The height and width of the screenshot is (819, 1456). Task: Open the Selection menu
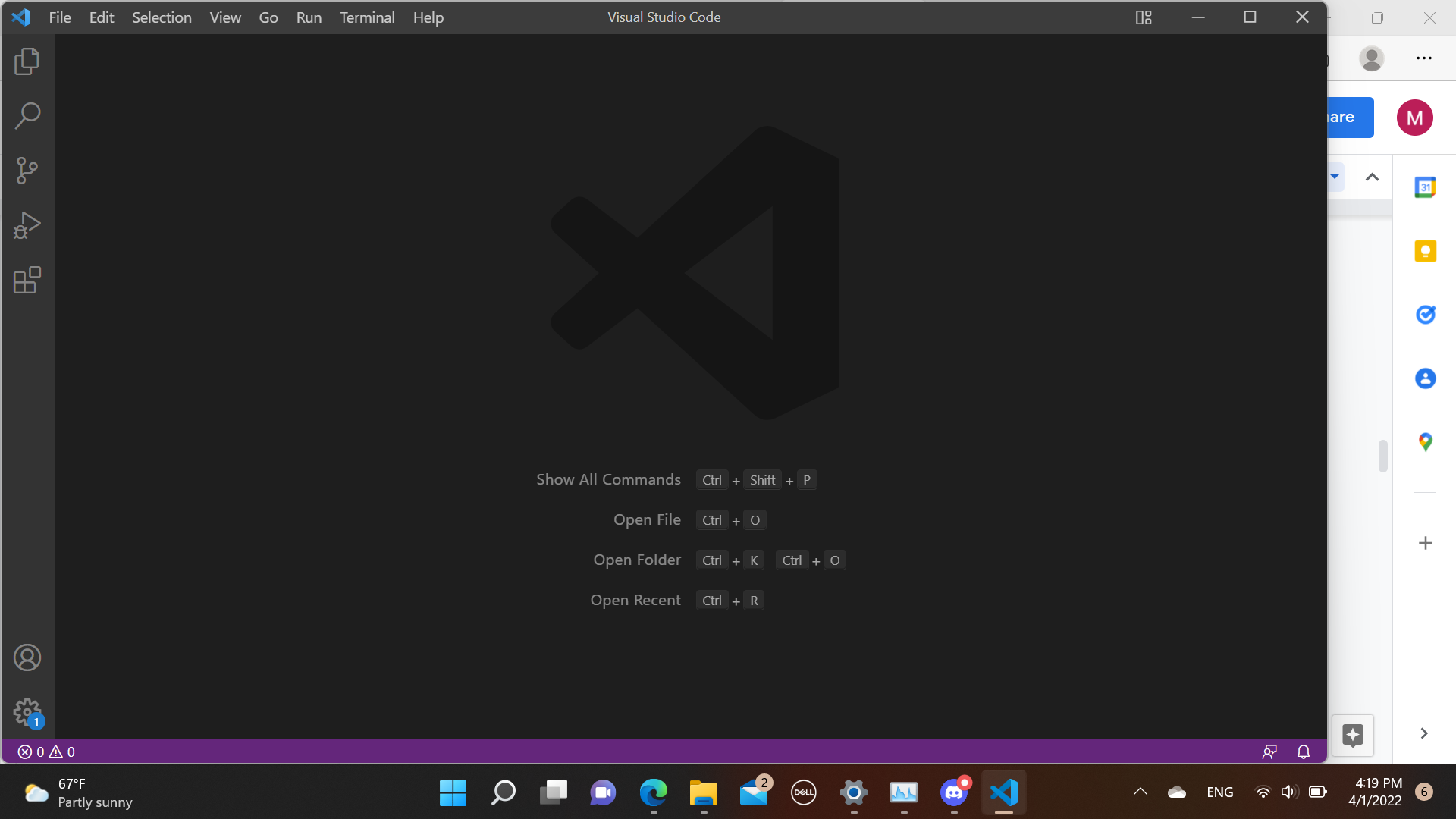[x=162, y=17]
